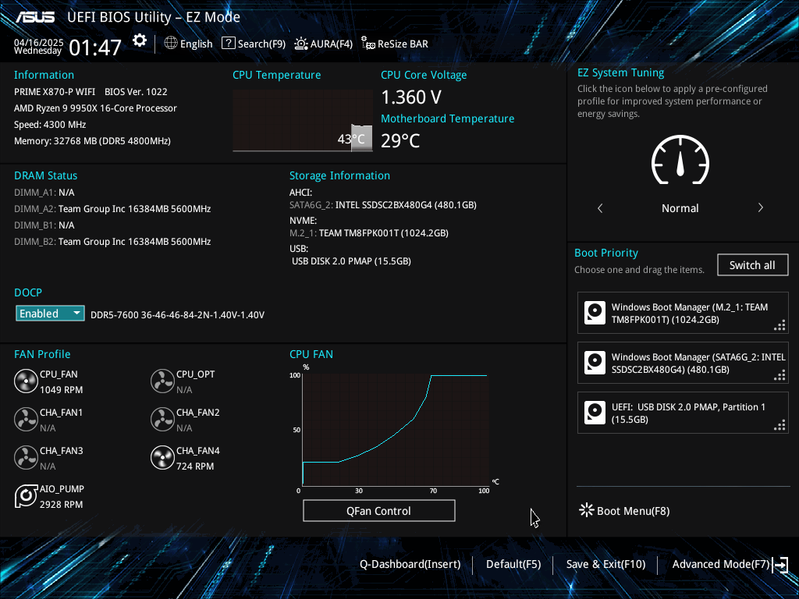Click the CHA_FAN3 fan icon

pyautogui.click(x=25, y=458)
